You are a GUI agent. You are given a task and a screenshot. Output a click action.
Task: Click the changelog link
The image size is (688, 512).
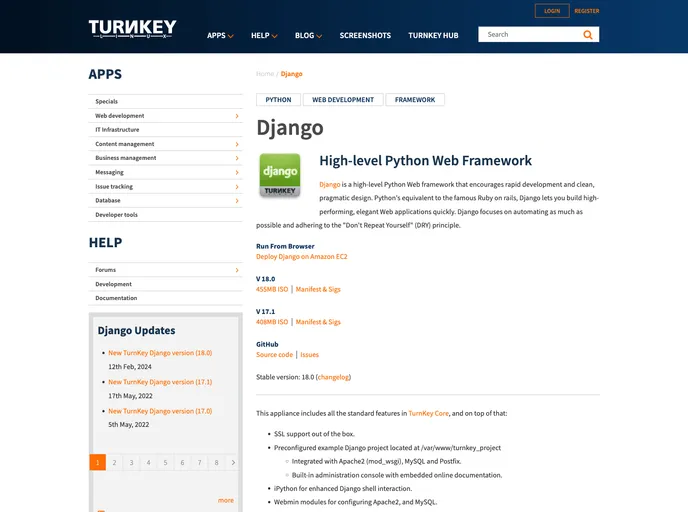click(333, 377)
